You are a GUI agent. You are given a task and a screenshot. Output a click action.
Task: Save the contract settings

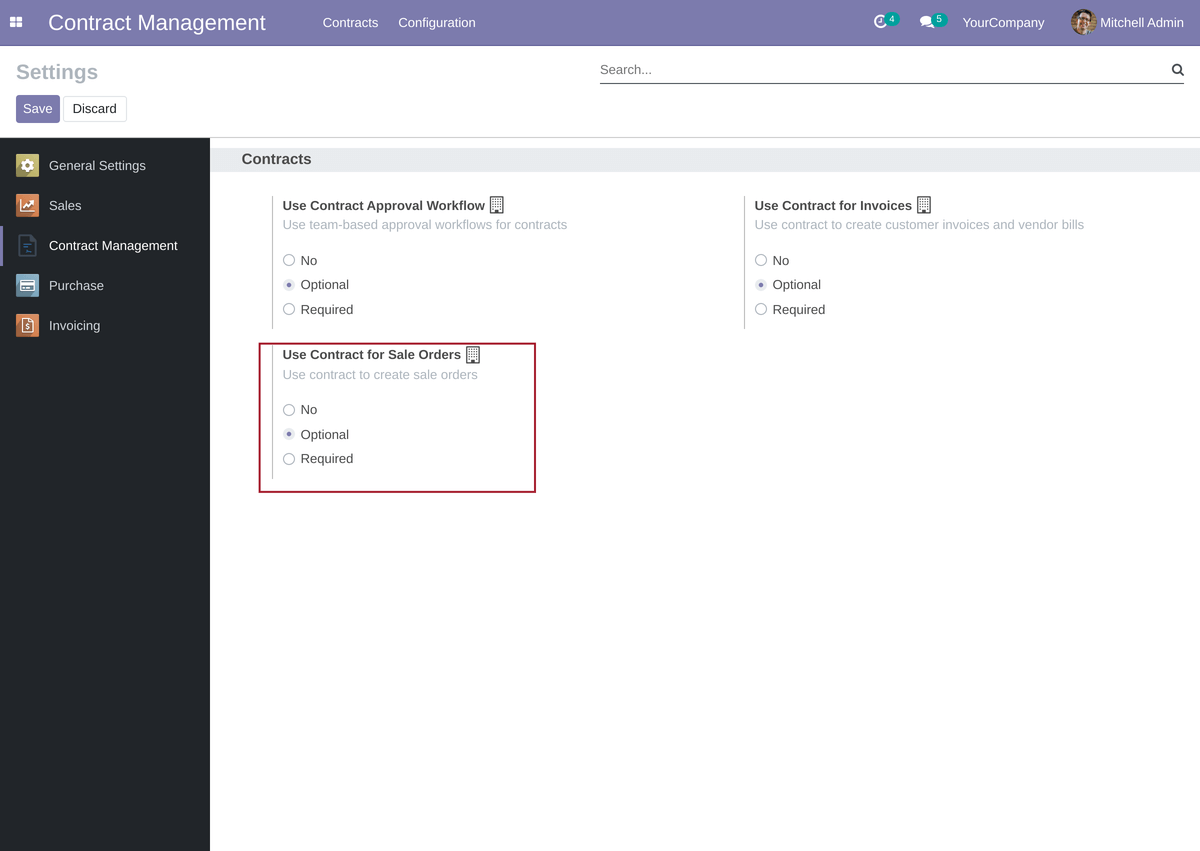[37, 108]
